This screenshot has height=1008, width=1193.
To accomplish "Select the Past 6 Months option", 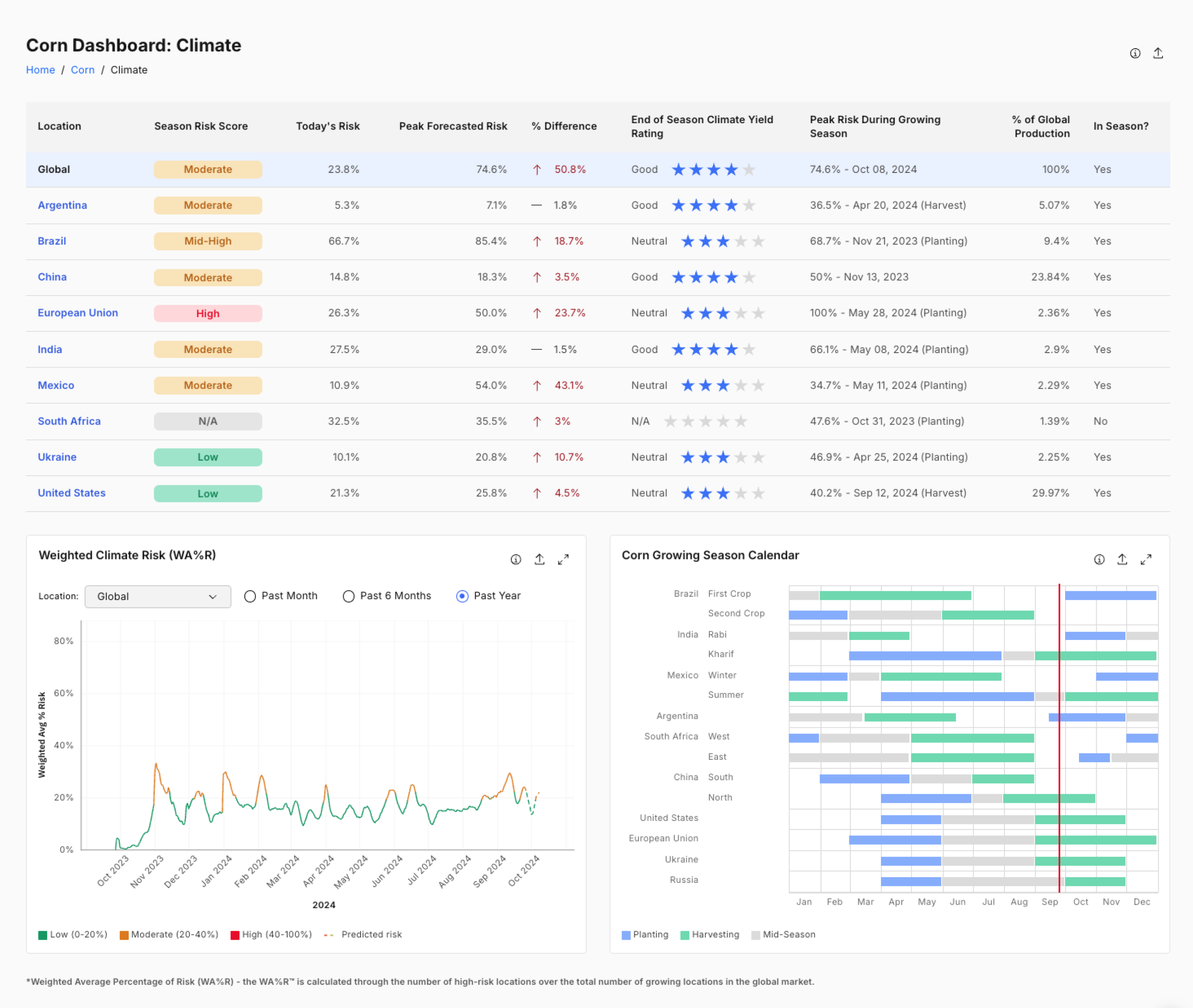I will pos(348,596).
